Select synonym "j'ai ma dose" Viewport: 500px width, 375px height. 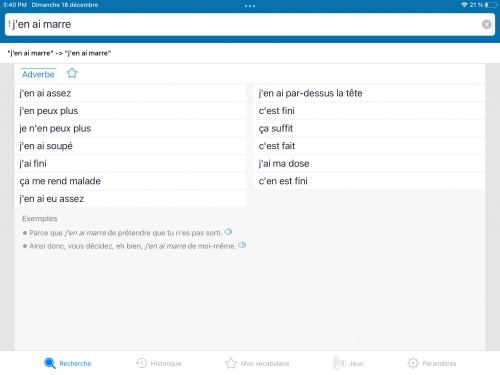[369, 164]
